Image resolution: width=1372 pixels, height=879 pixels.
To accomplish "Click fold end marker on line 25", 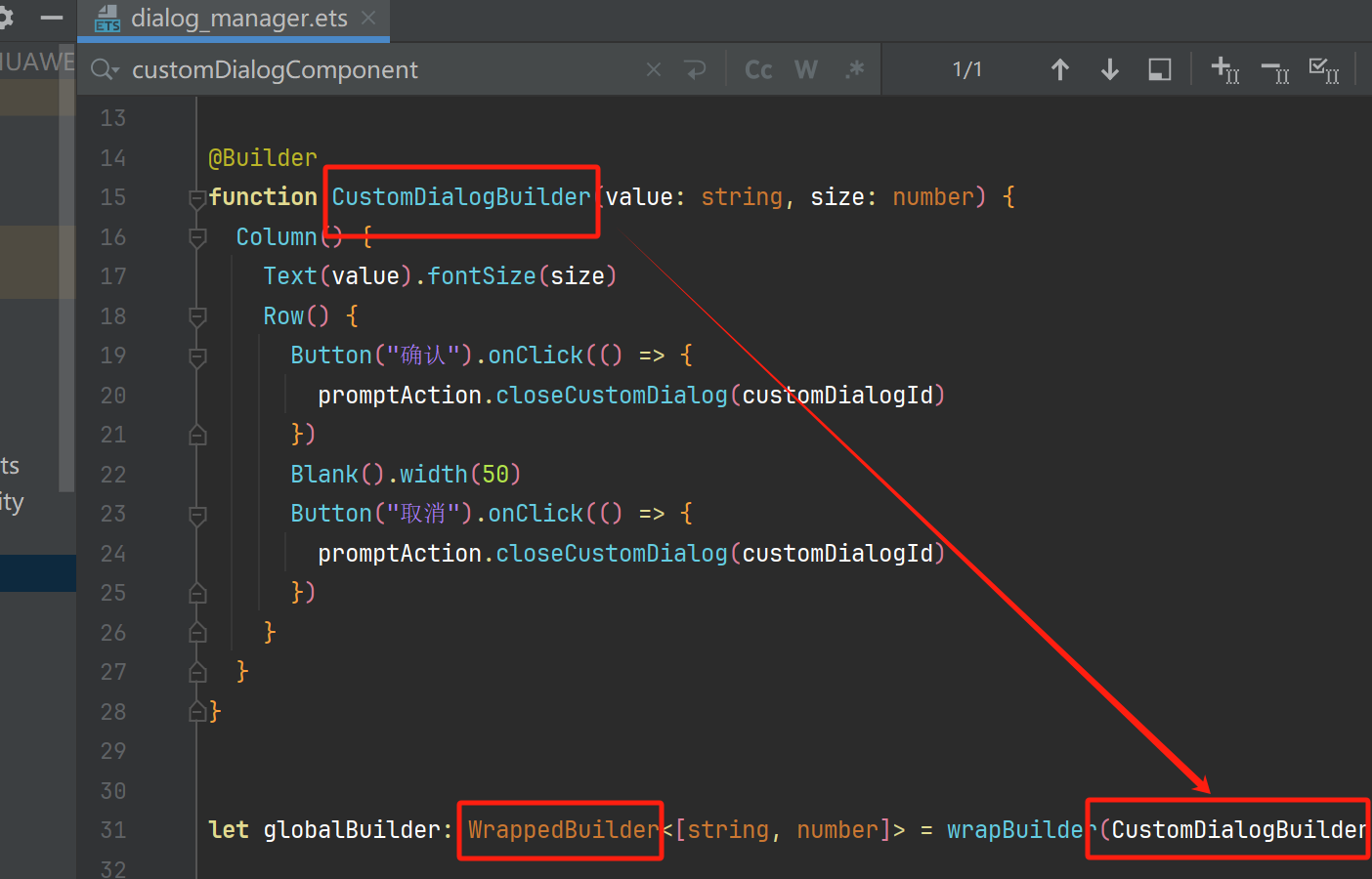I will [197, 593].
